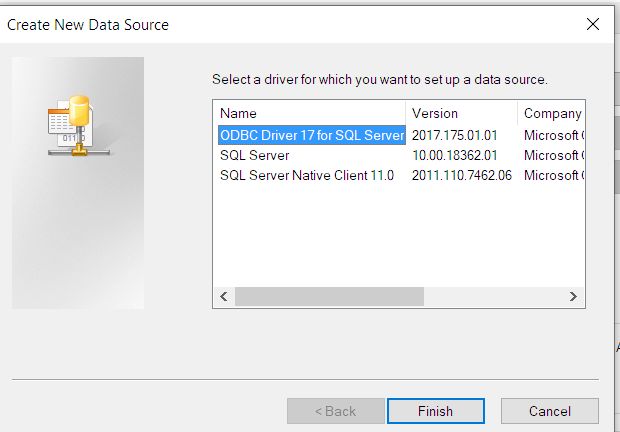Click version 2011.110.7462.06 cell

click(461, 175)
